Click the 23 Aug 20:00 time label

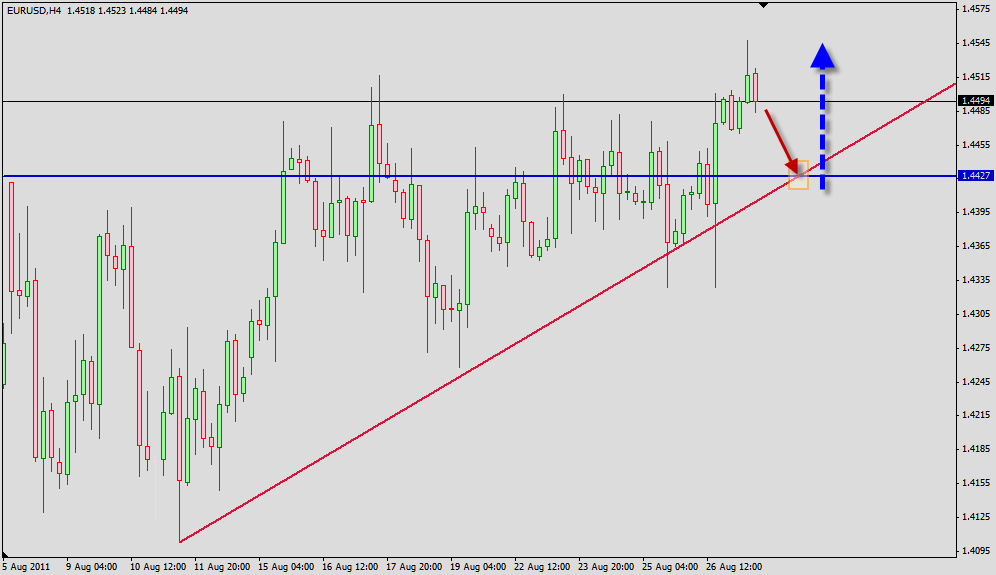pos(606,567)
